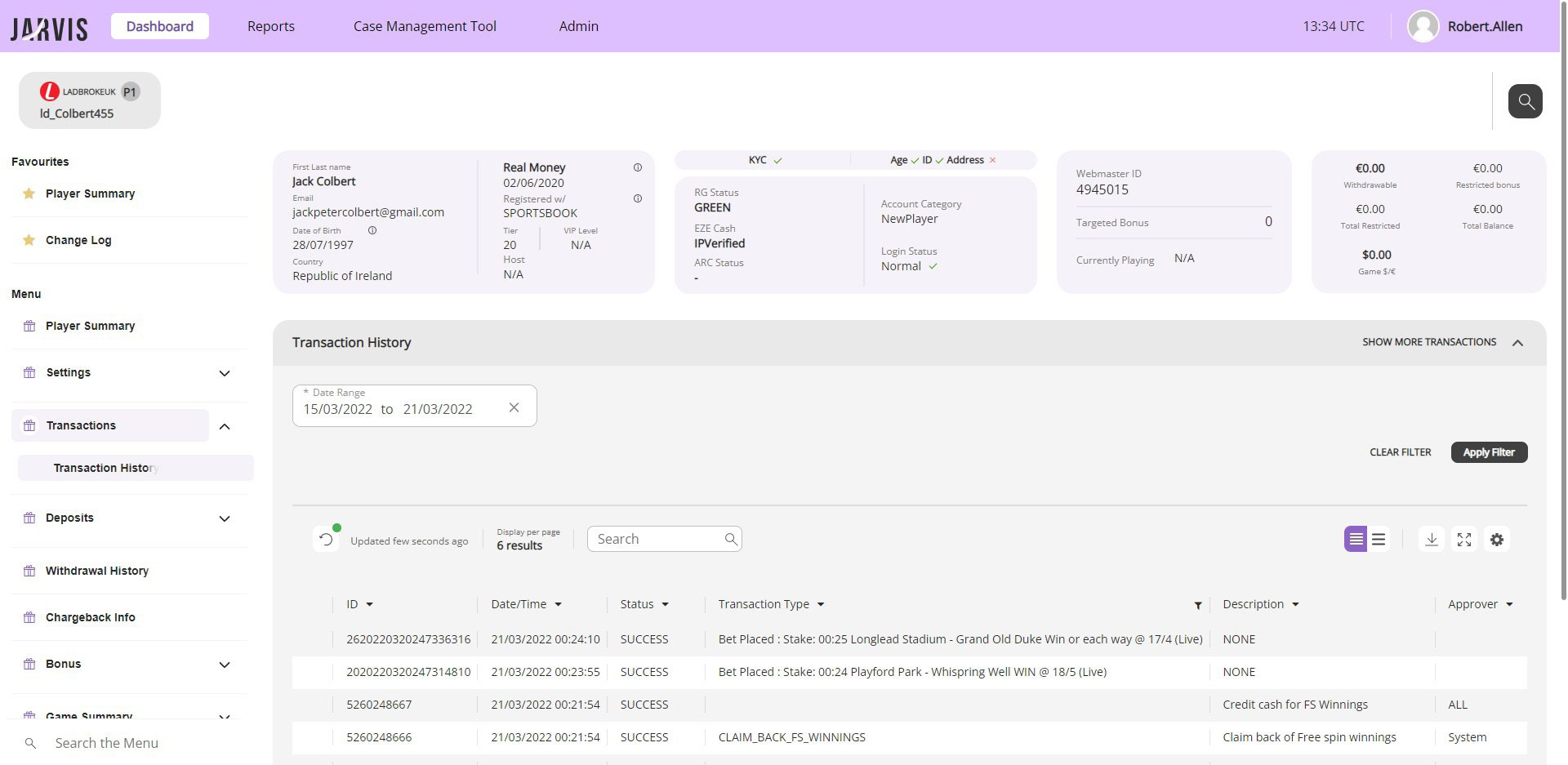Click Robert.Allen user avatar
1568x765 pixels.
click(1423, 26)
